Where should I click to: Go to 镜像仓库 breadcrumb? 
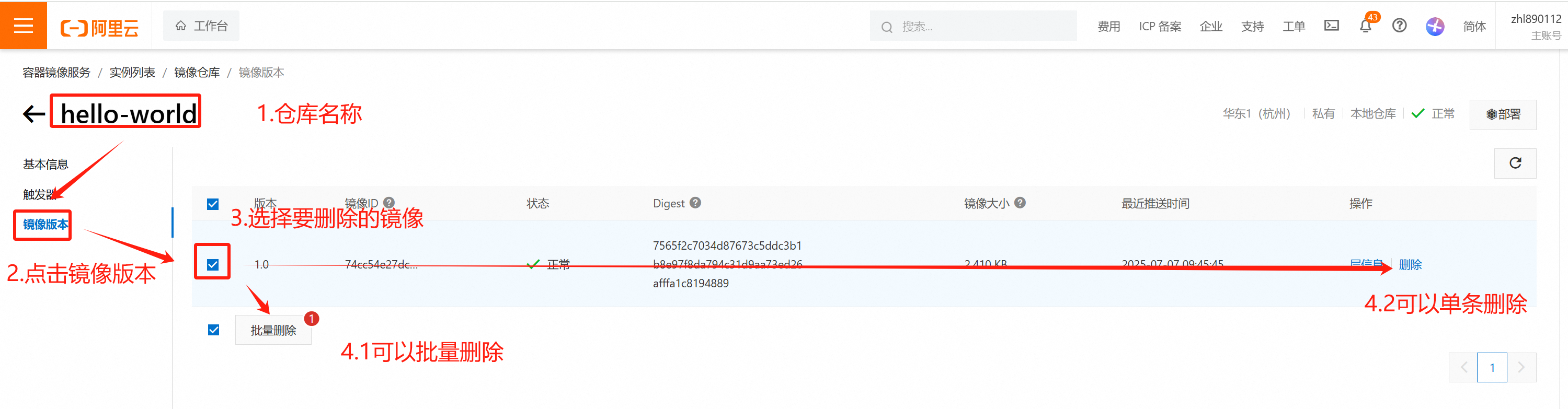(197, 72)
